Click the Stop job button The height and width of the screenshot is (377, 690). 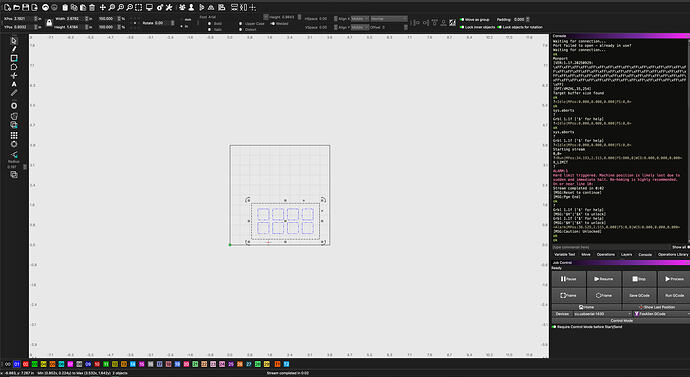pyautogui.click(x=639, y=279)
